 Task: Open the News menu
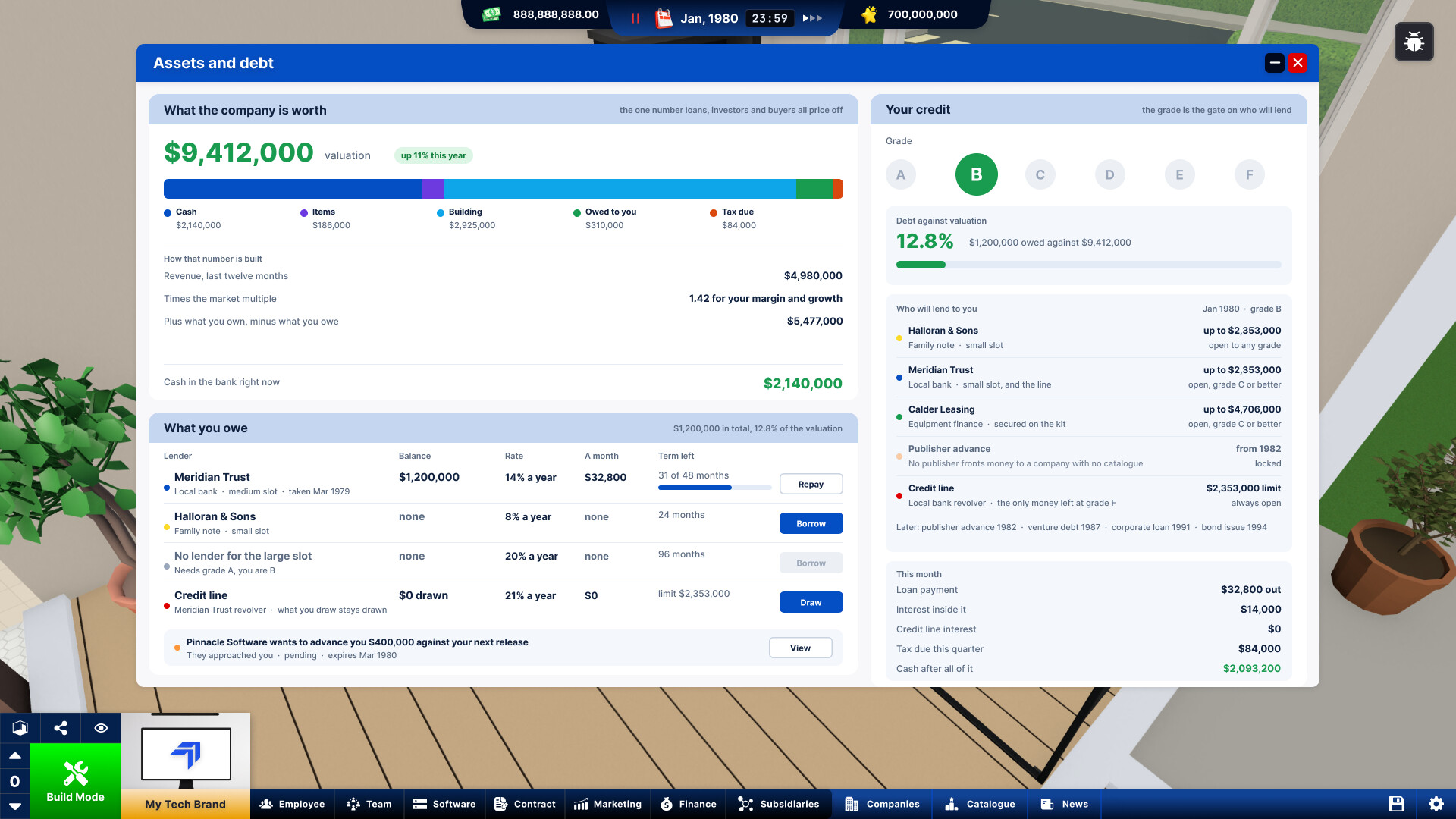coord(1065,804)
